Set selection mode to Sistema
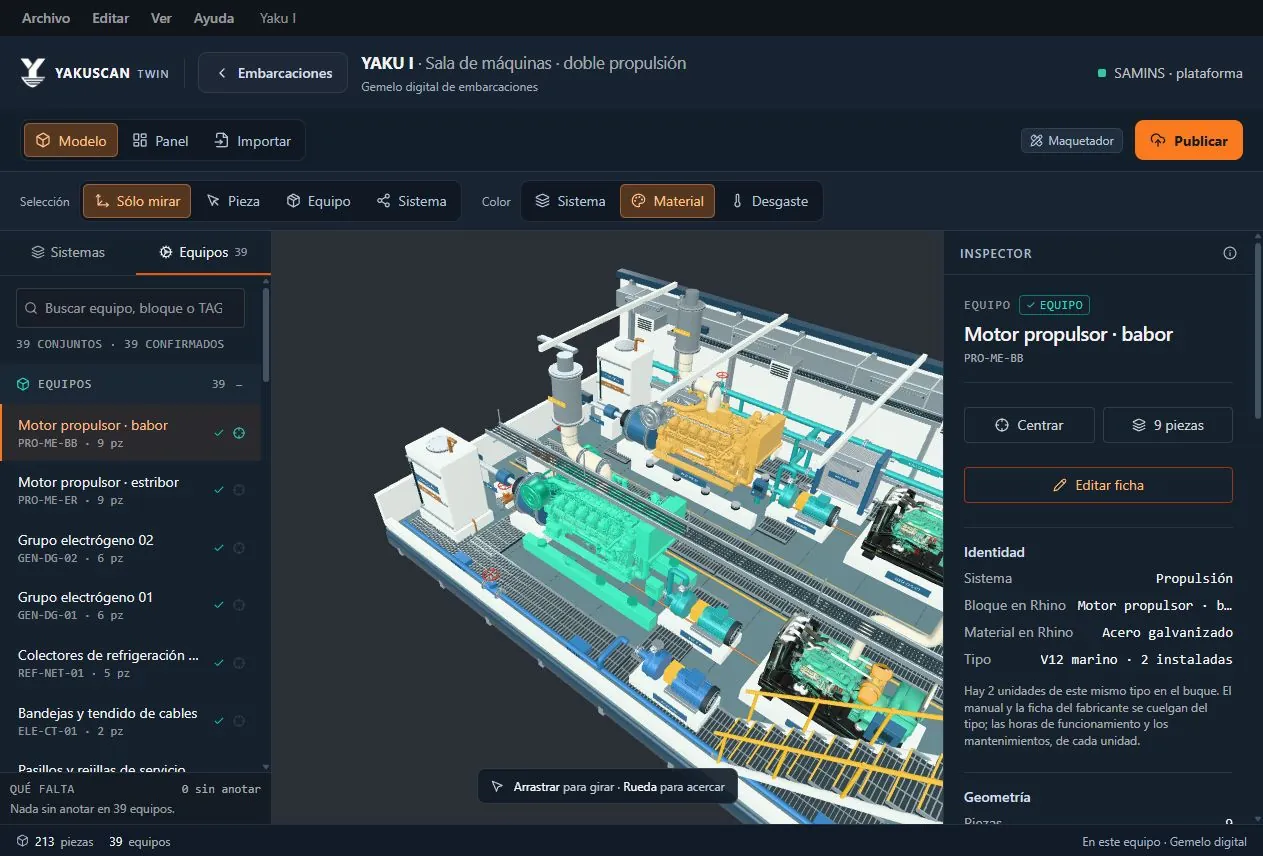This screenshot has width=1263, height=856. click(411, 201)
